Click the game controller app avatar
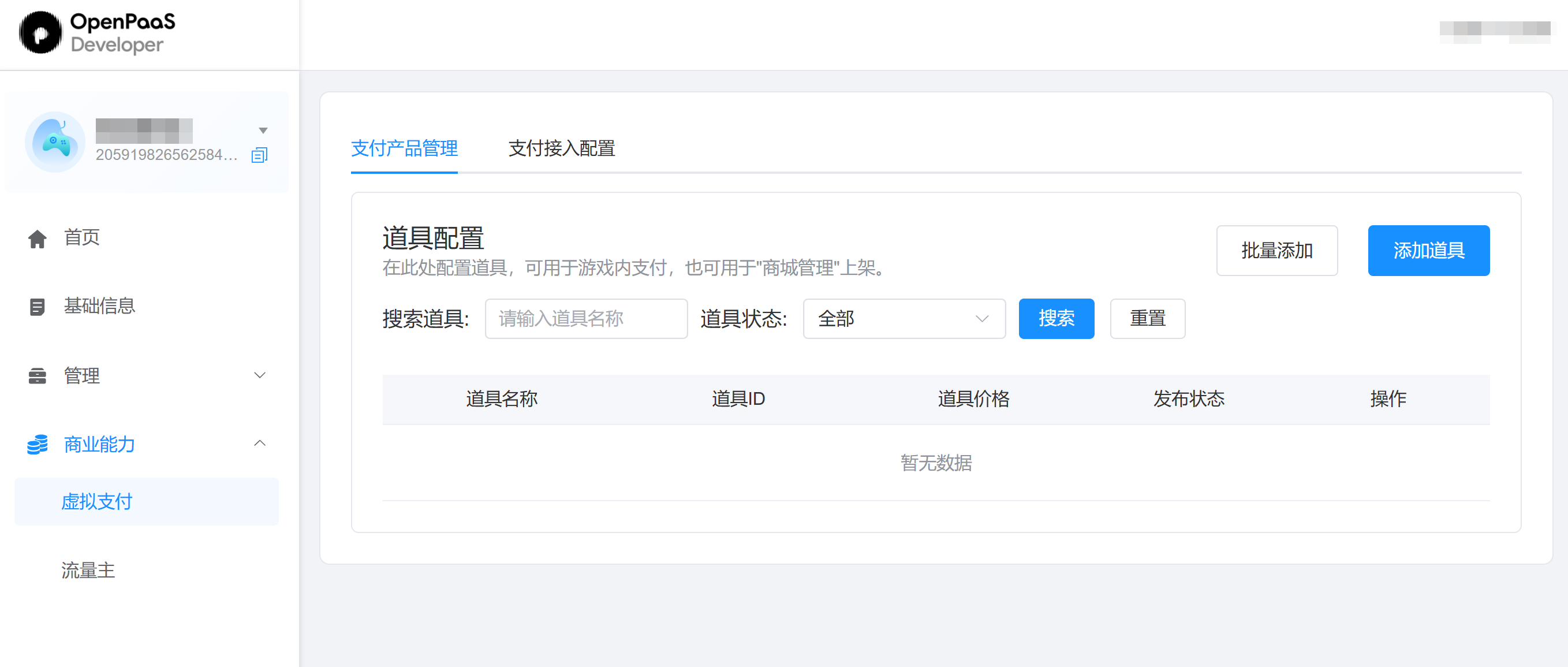Screen dimensions: 1568x667 pyautogui.click(x=55, y=141)
